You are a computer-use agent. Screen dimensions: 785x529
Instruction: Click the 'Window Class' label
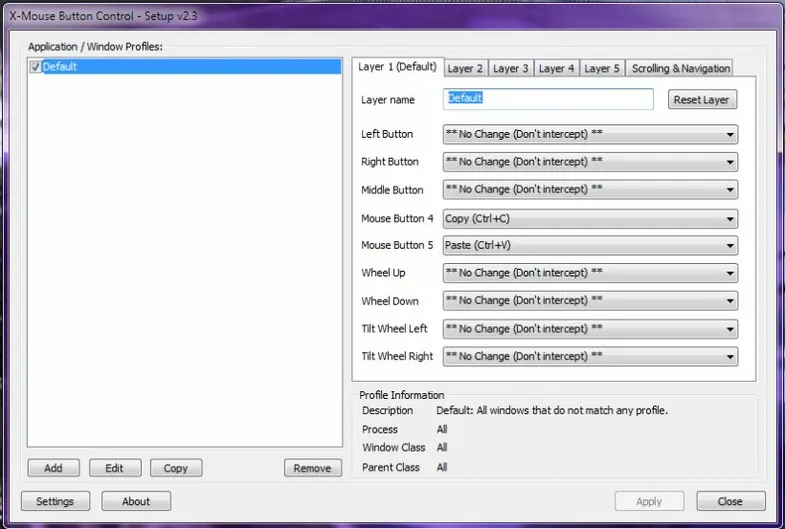click(x=394, y=447)
